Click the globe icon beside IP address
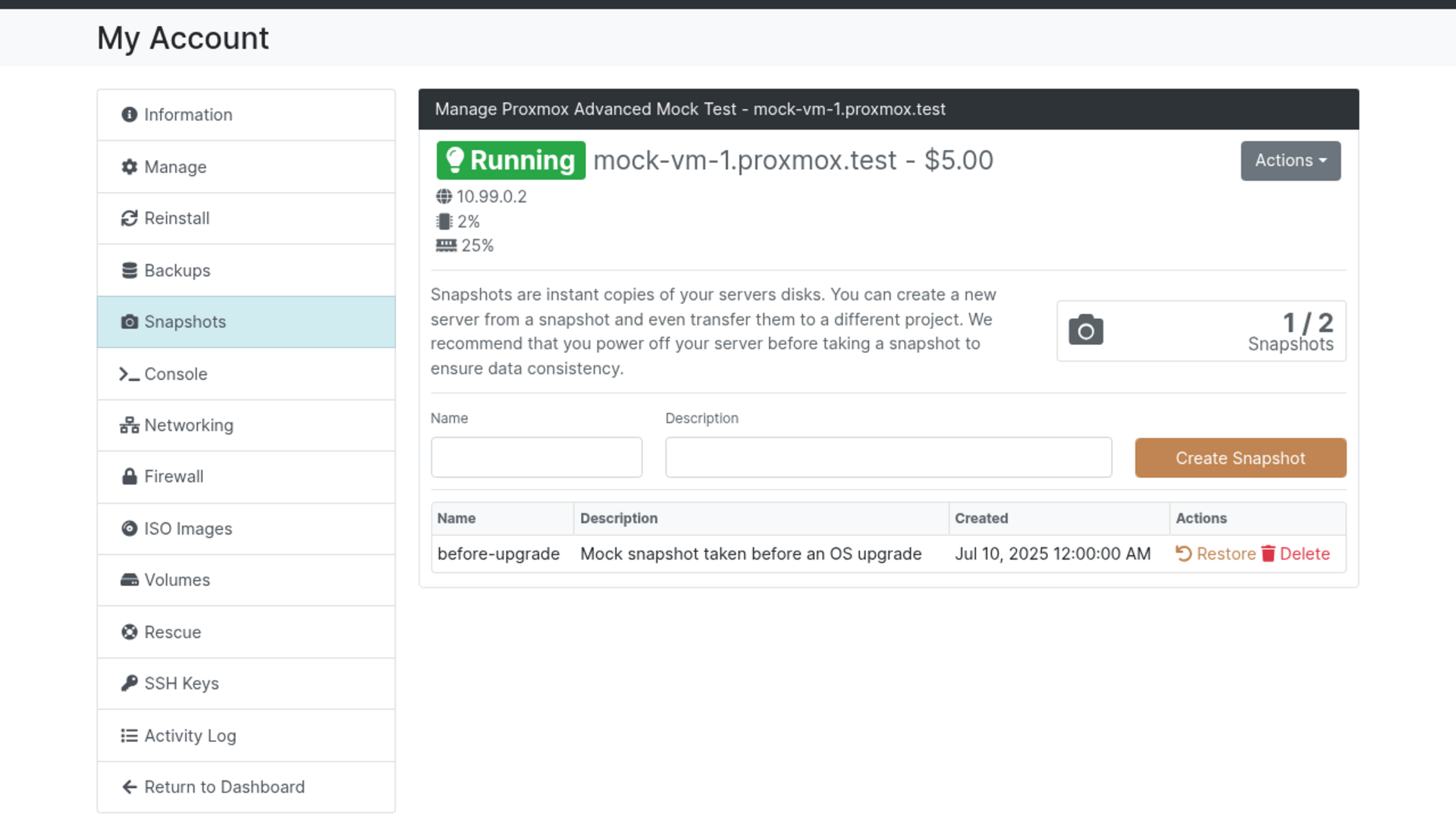 pos(444,196)
